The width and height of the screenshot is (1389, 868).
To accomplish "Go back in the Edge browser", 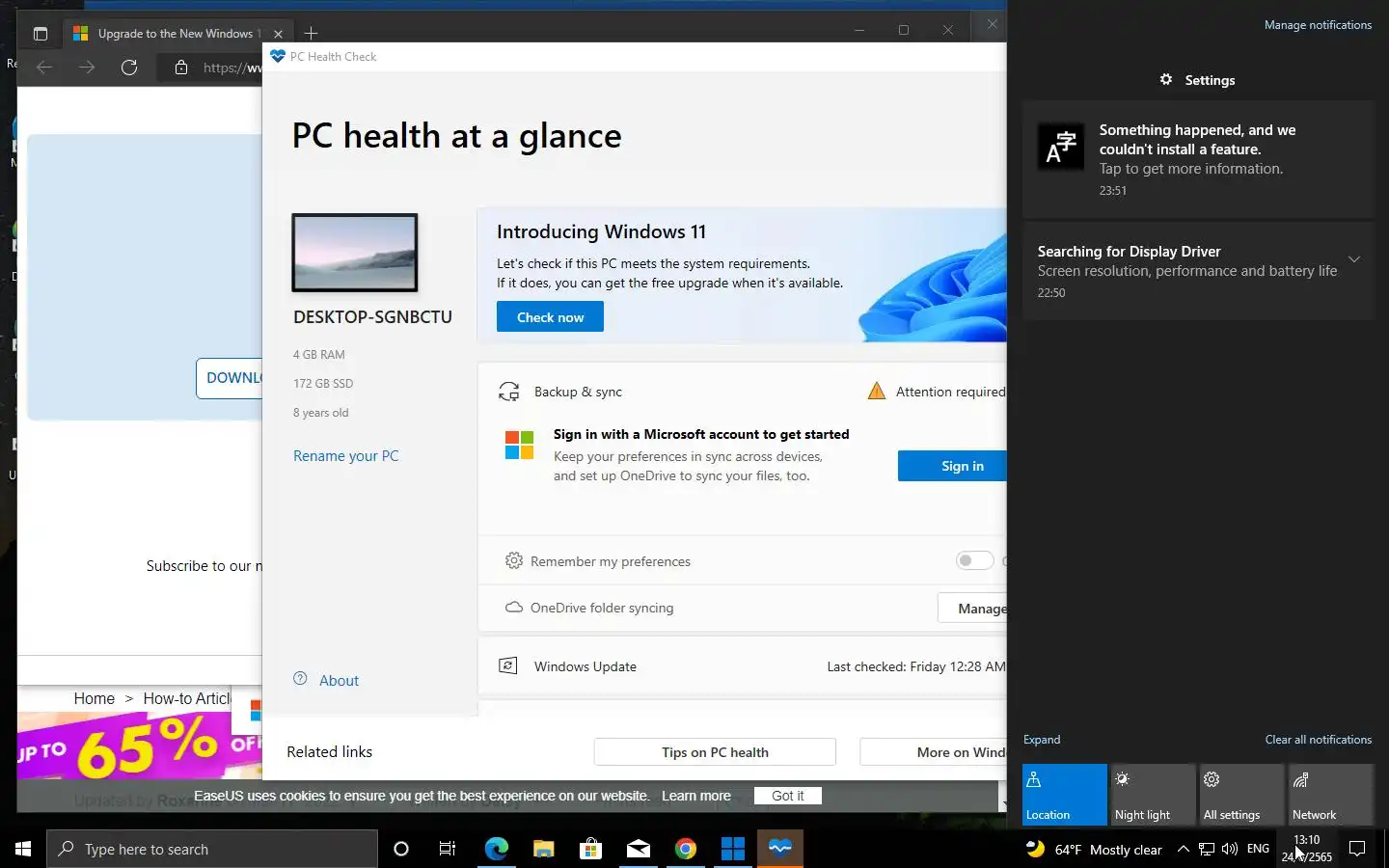I will tap(43, 68).
